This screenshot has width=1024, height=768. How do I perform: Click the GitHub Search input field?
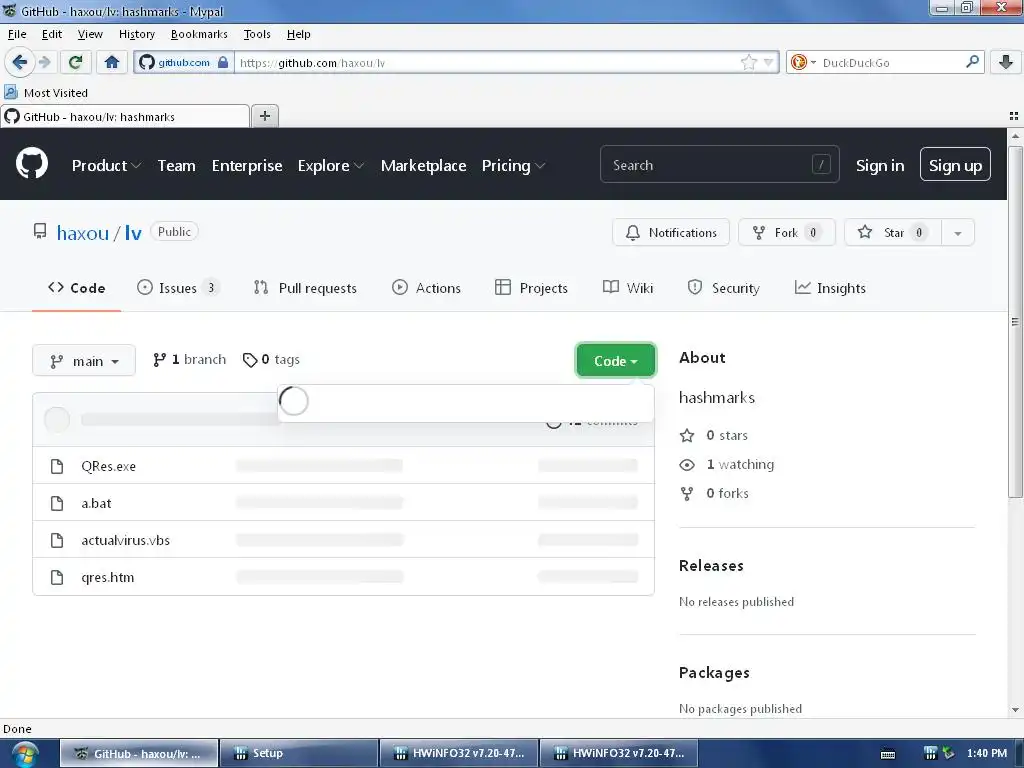720,165
